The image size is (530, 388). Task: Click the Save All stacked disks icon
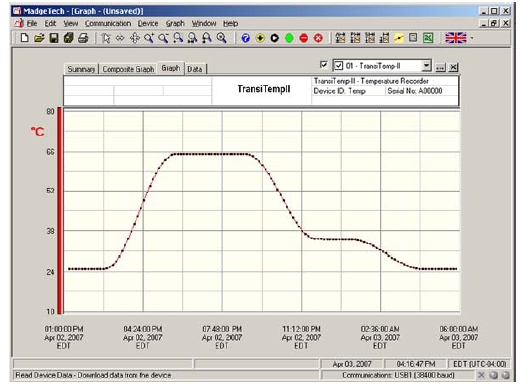(x=69, y=38)
